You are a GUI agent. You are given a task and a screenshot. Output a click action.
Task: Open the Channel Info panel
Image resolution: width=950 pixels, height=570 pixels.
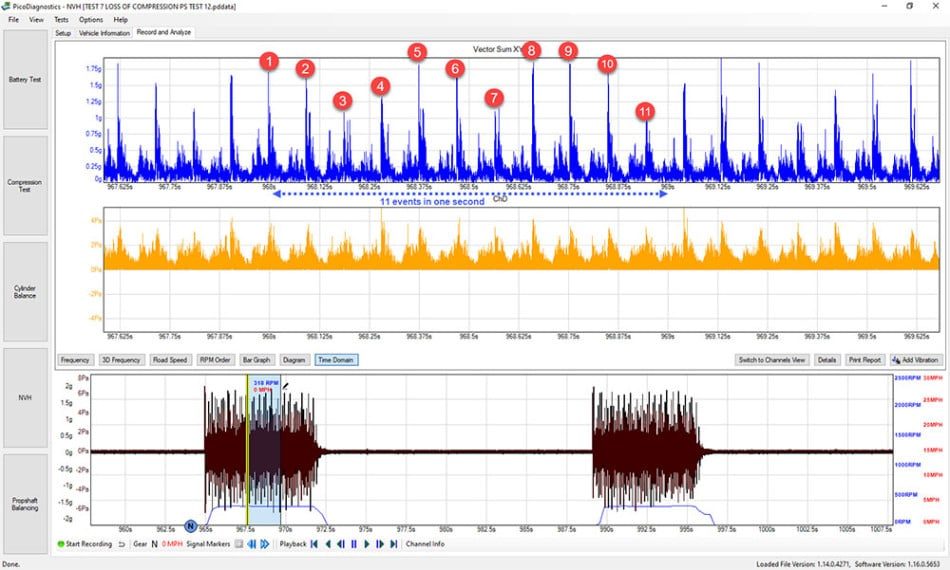[425, 544]
